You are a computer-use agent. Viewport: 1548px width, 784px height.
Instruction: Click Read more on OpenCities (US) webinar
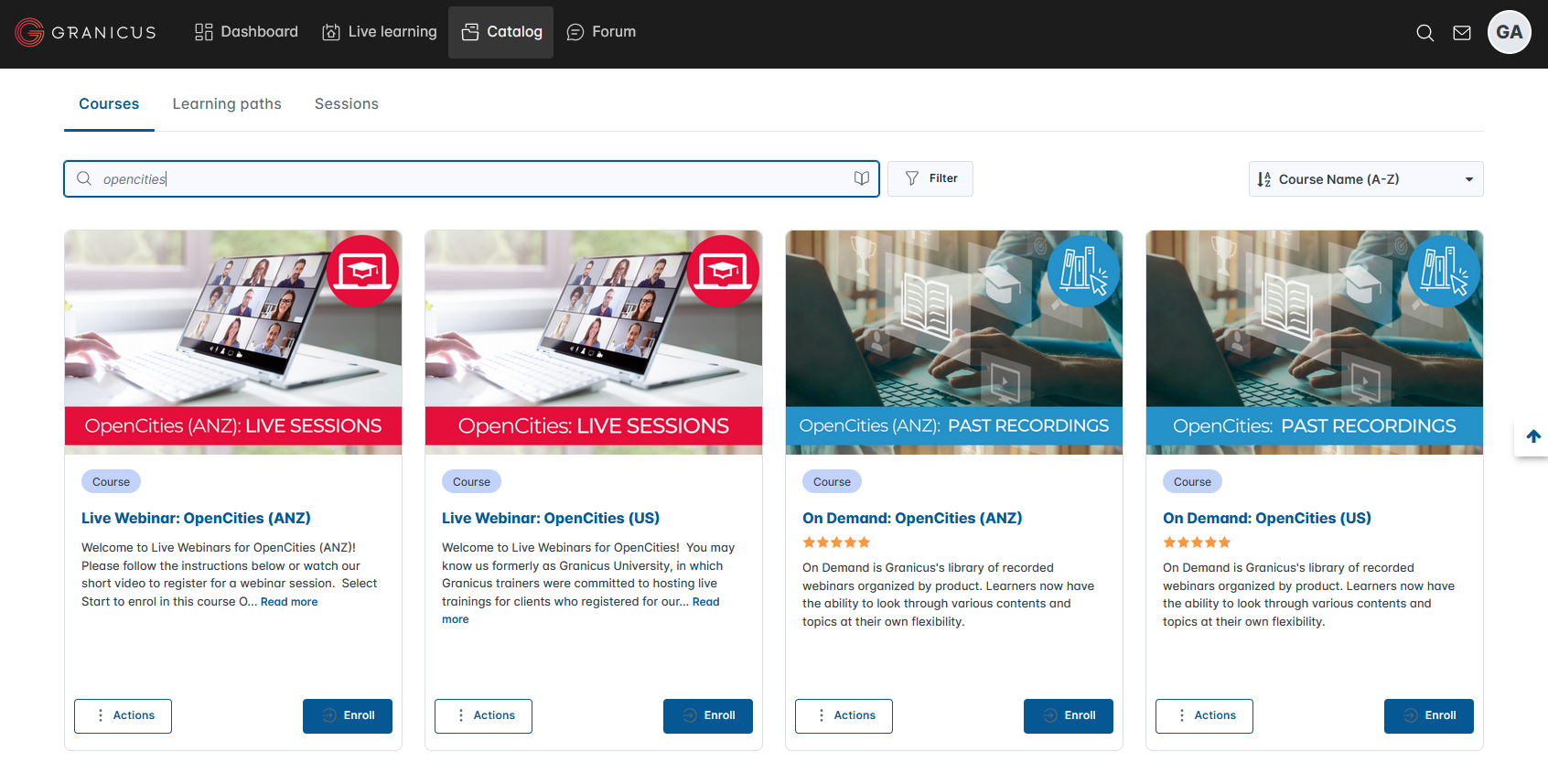(x=705, y=602)
